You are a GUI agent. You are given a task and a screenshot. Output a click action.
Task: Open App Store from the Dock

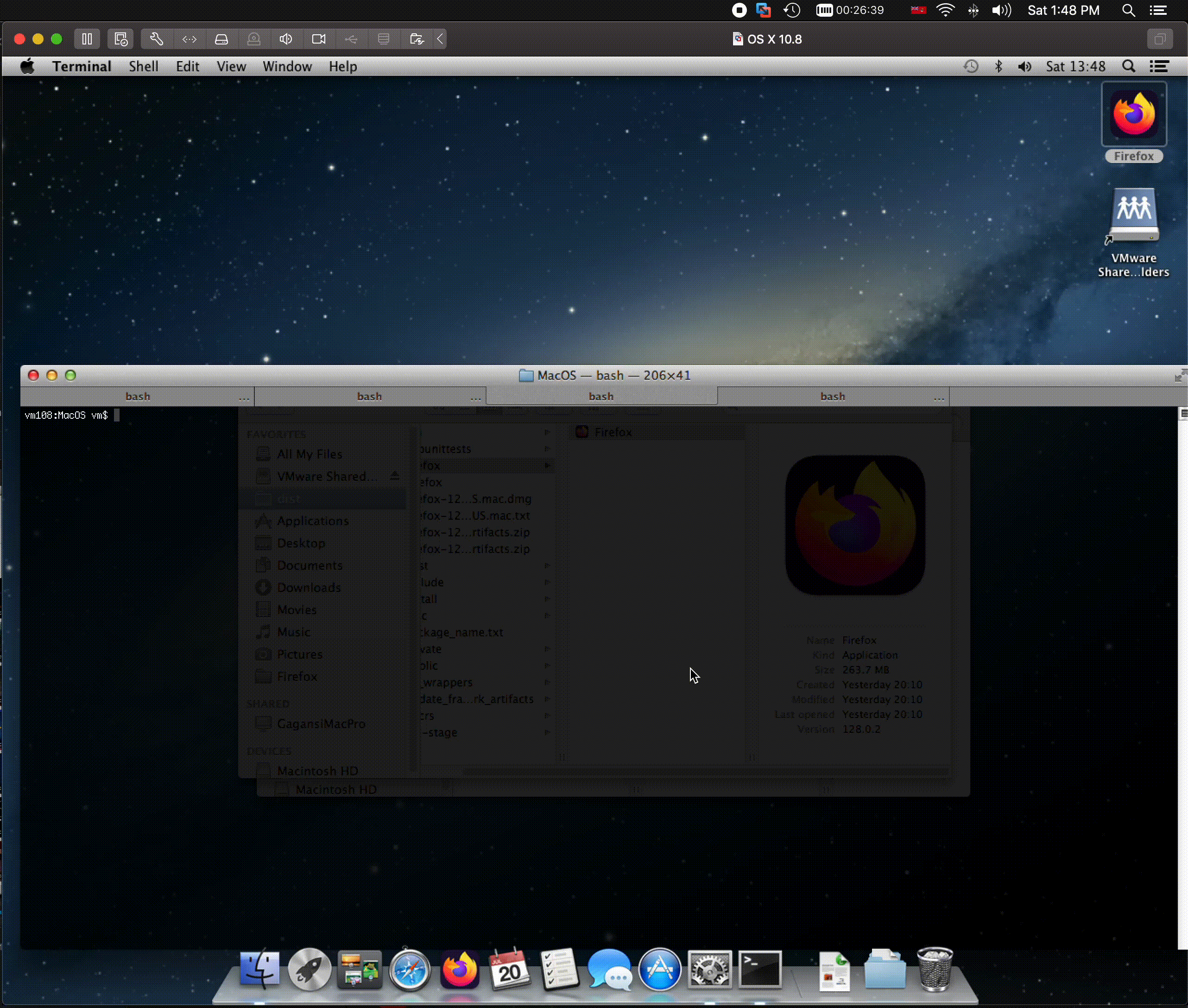click(x=659, y=969)
